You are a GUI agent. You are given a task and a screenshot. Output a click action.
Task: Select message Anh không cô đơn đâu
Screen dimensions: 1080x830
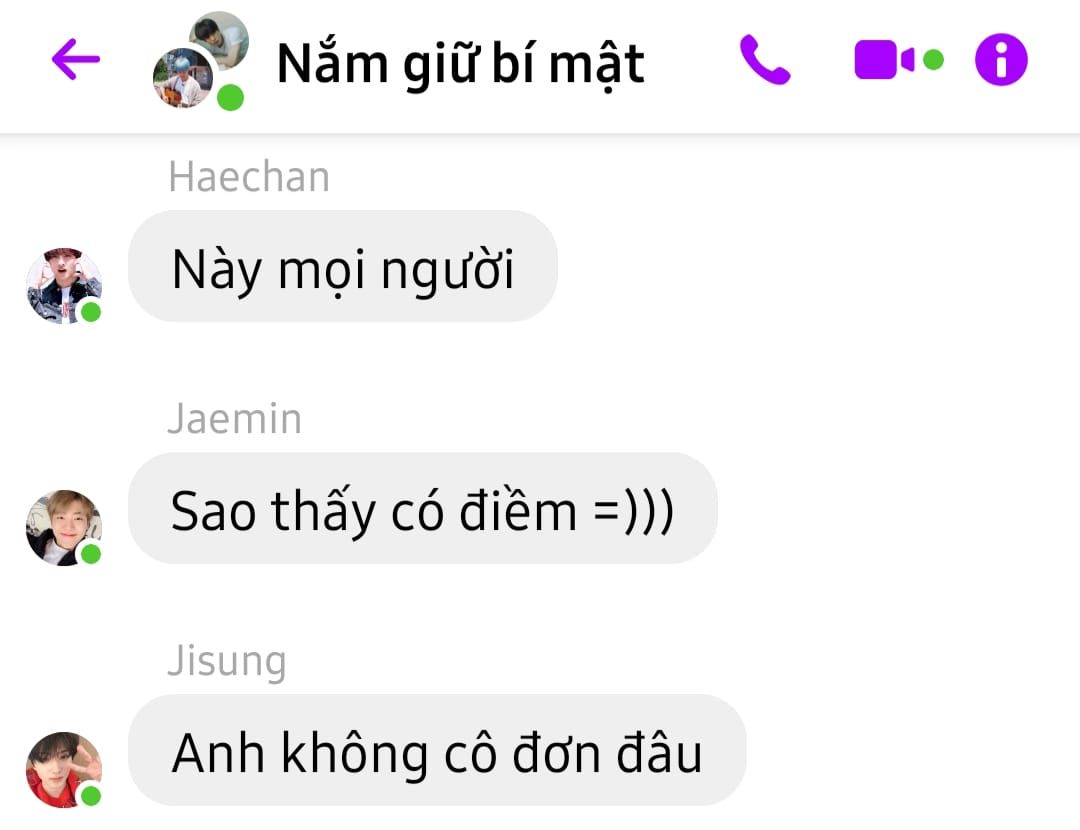(x=437, y=750)
